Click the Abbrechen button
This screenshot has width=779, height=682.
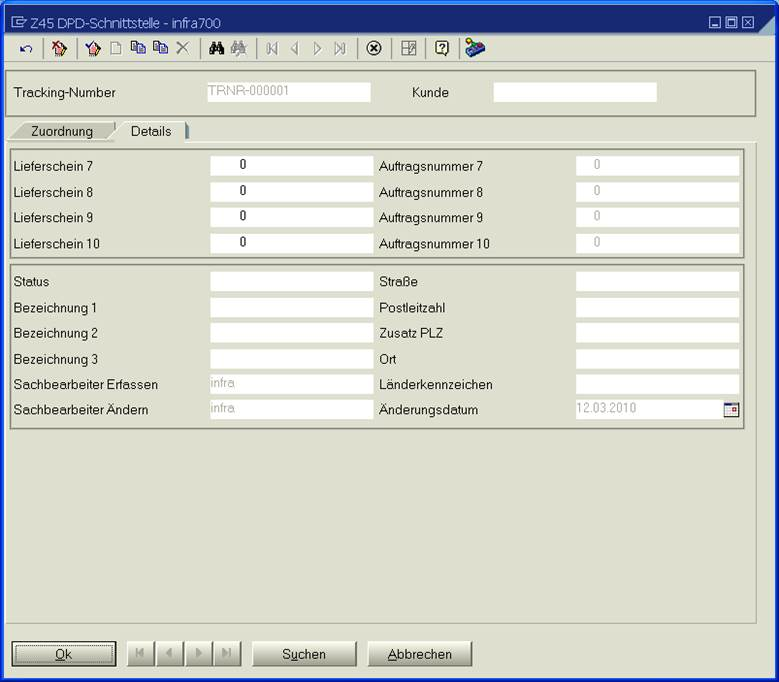tap(419, 654)
